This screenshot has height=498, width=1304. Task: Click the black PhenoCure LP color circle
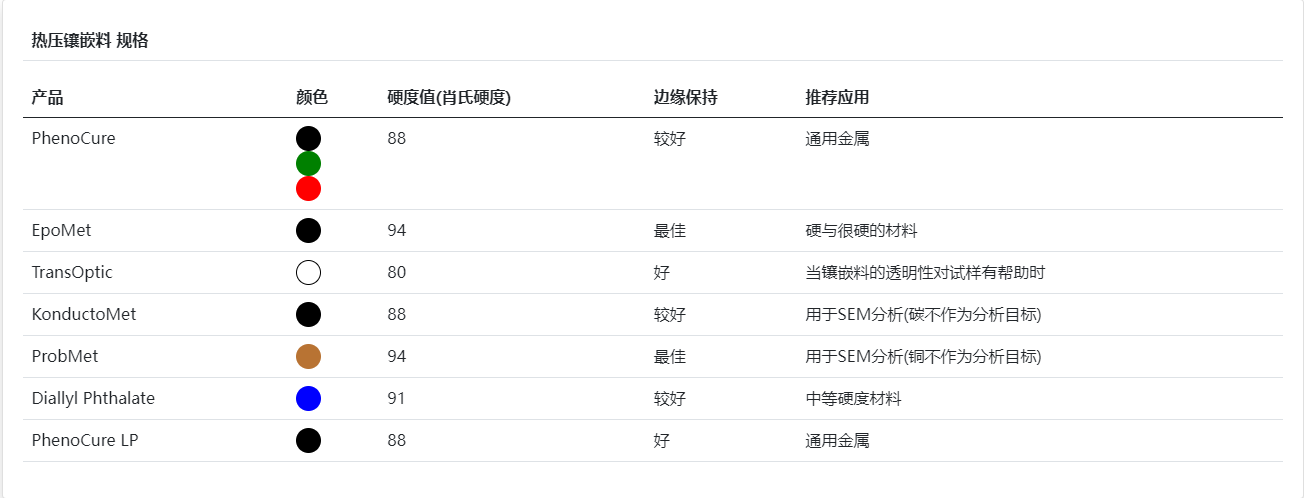308,440
